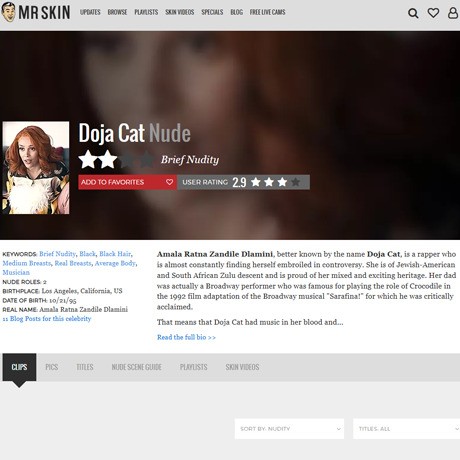The width and height of the screenshot is (460, 460).
Task: Open the favorites heart icon in header
Action: (433, 13)
